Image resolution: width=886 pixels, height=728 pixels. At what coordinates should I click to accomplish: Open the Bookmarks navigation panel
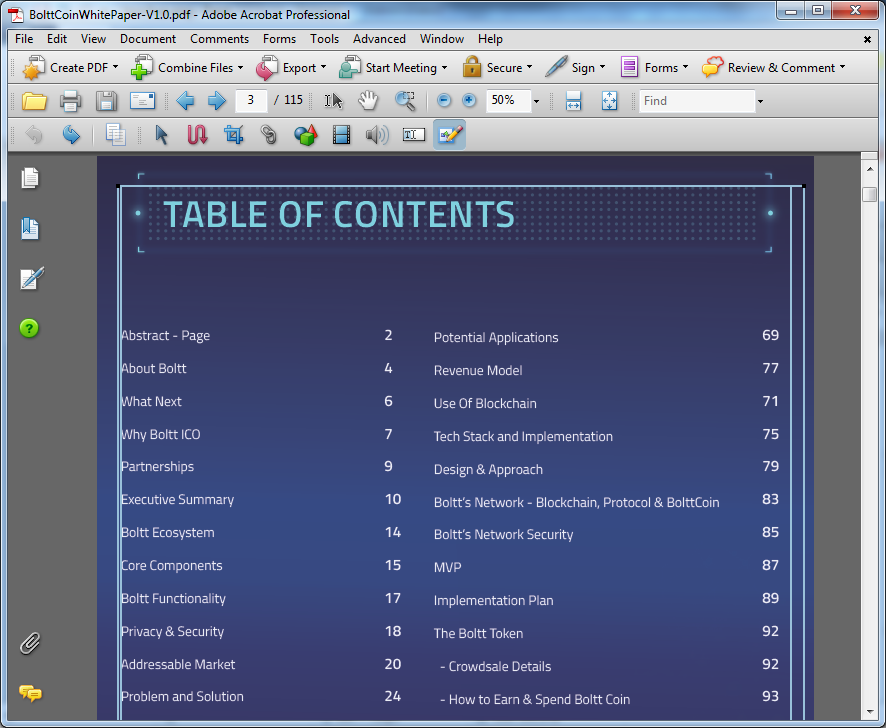point(30,229)
